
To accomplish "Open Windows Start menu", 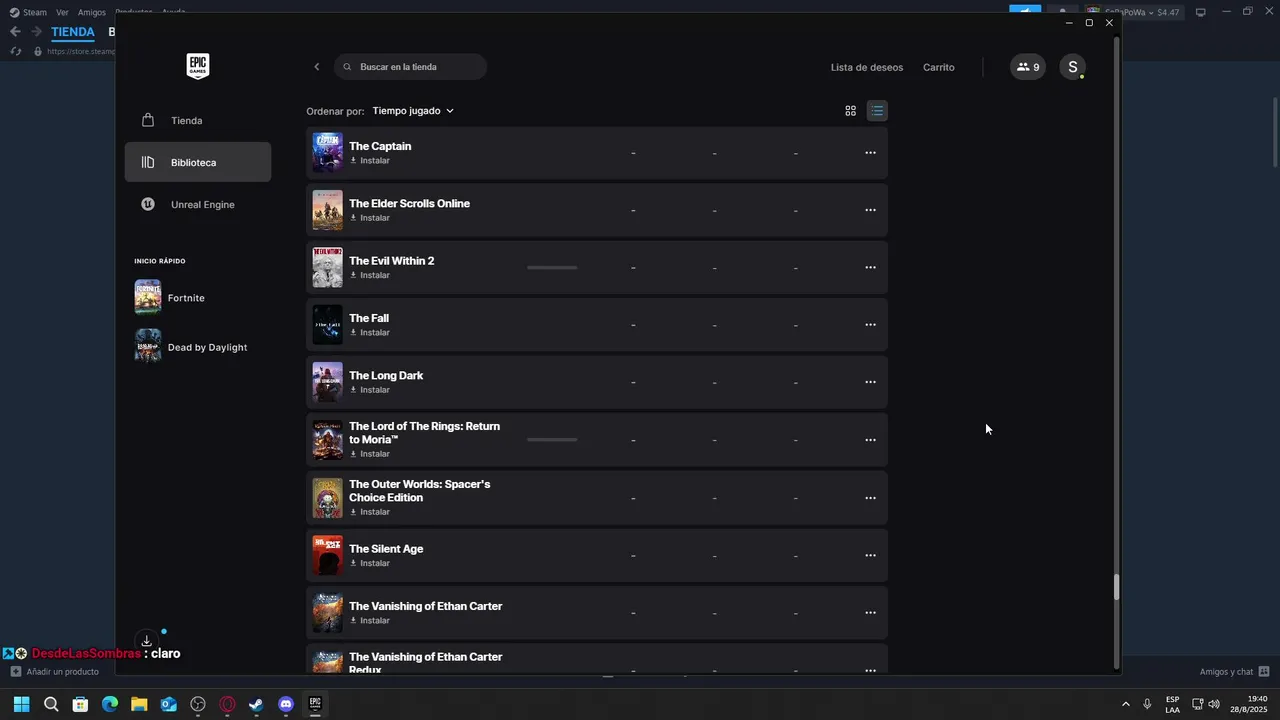I will [21, 704].
